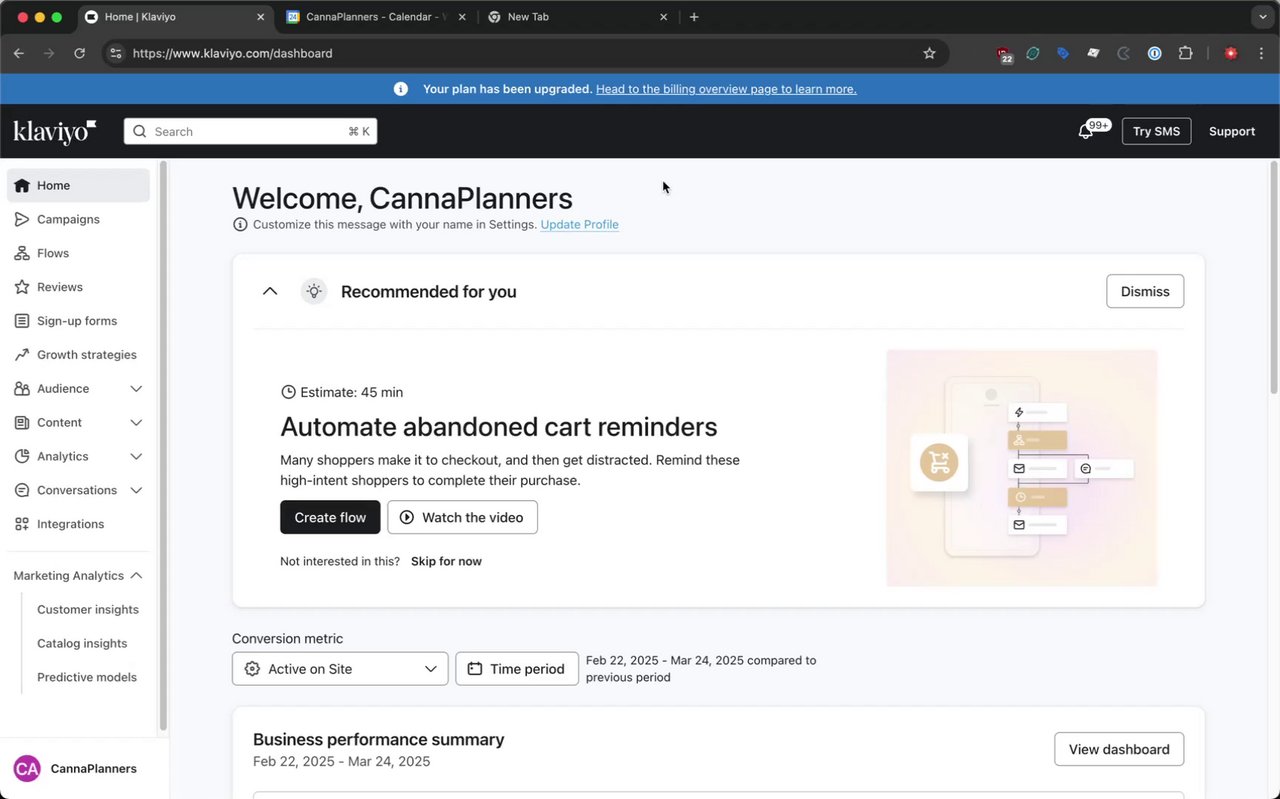Collapse the Recommended for you section

[x=270, y=291]
